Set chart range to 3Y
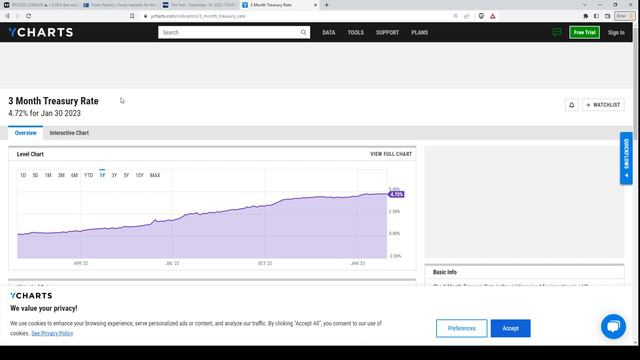640x360 pixels. (114, 175)
